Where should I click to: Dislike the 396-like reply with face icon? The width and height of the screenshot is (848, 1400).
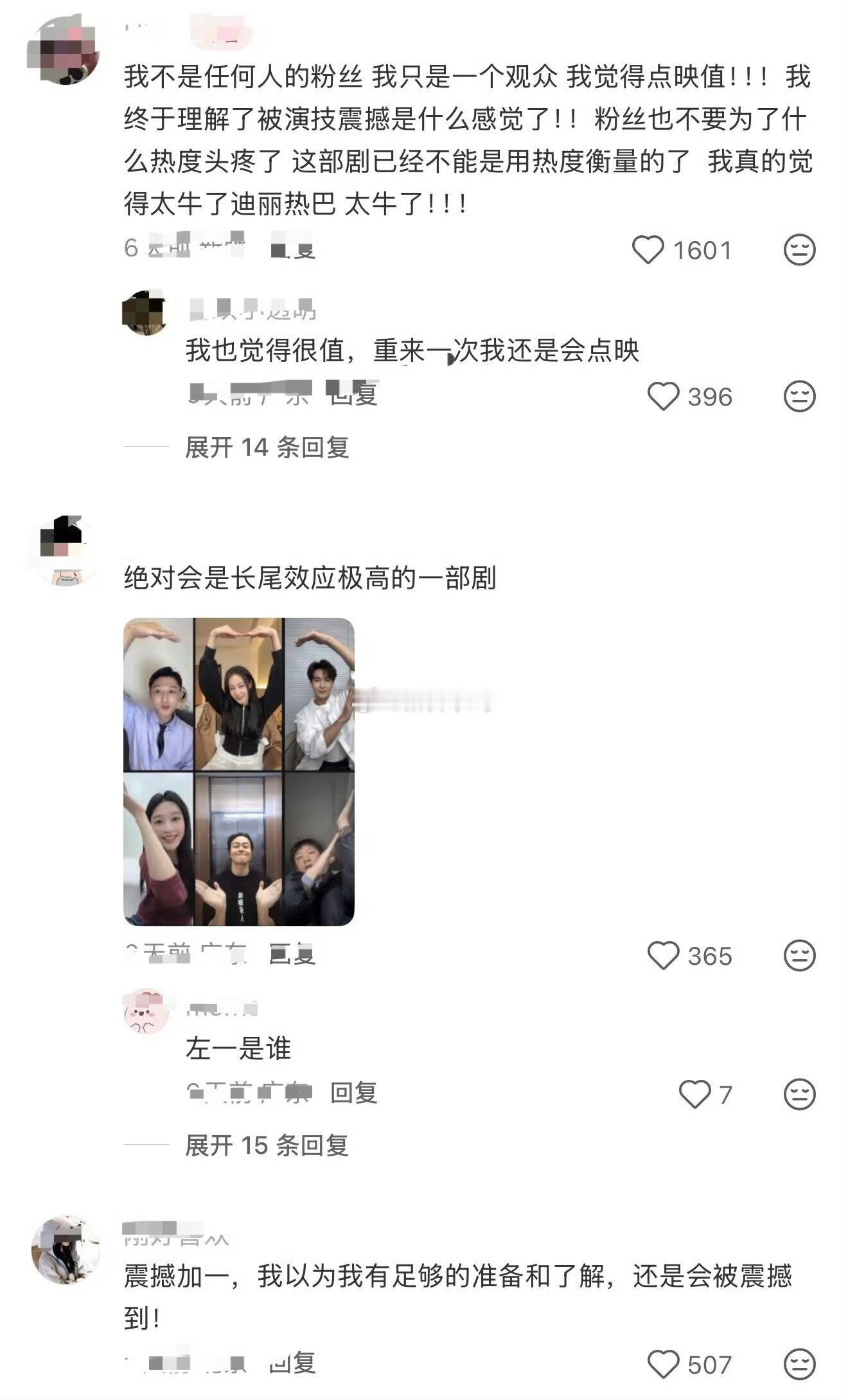point(800,397)
